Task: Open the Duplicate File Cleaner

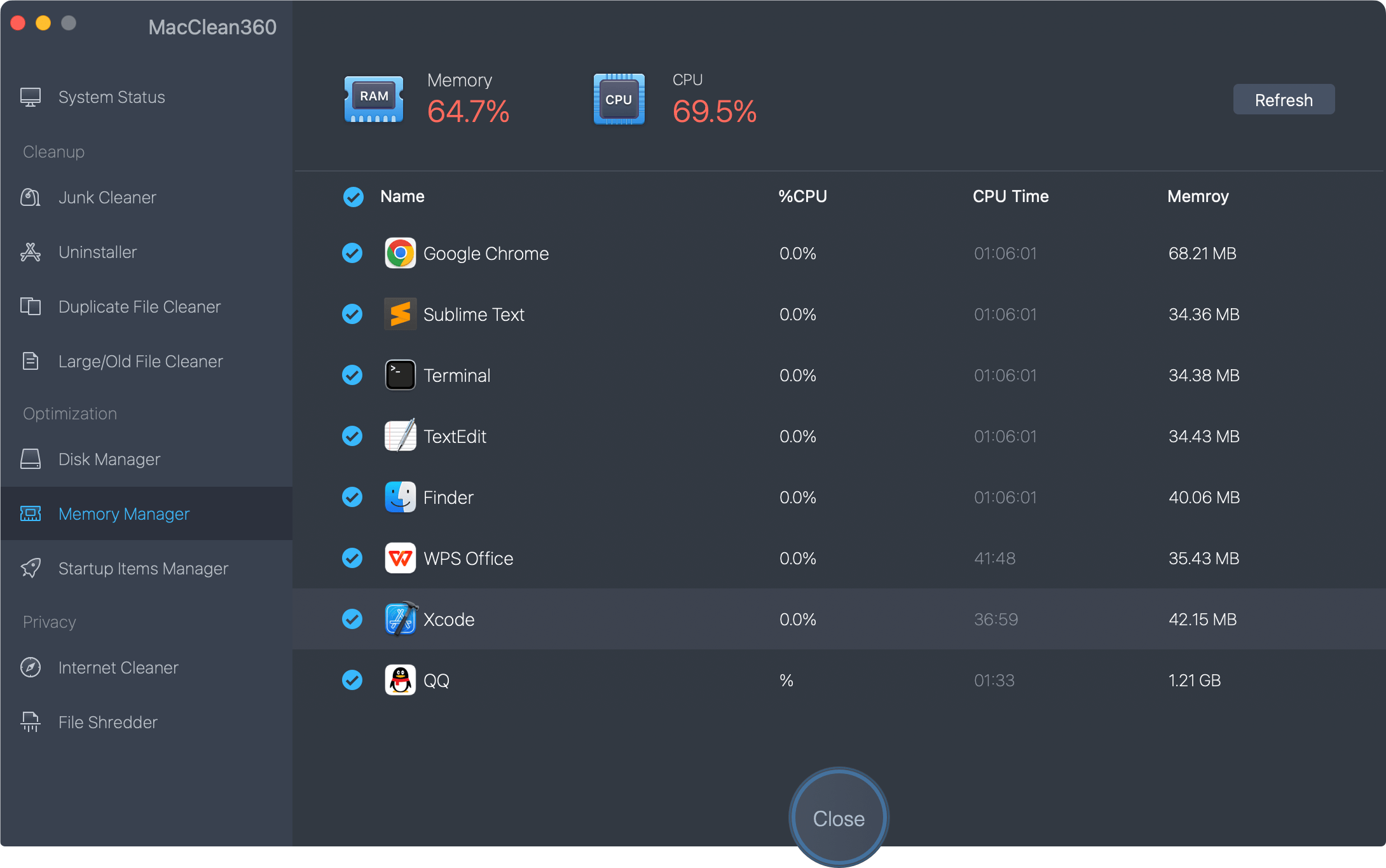Action: [x=139, y=306]
